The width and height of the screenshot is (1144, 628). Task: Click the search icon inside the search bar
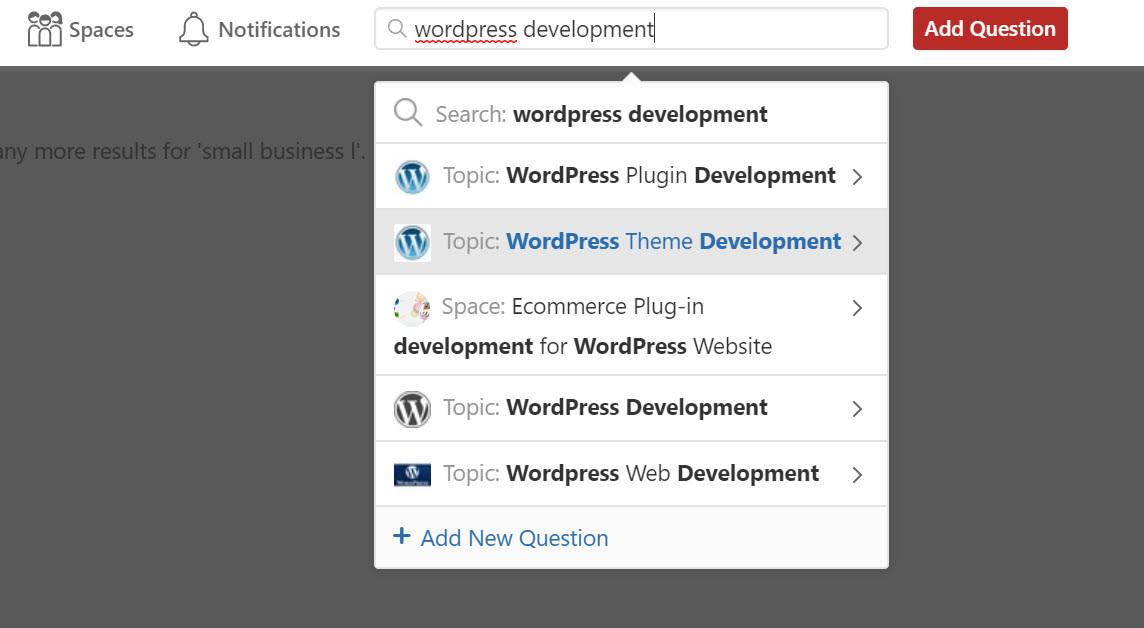(398, 29)
